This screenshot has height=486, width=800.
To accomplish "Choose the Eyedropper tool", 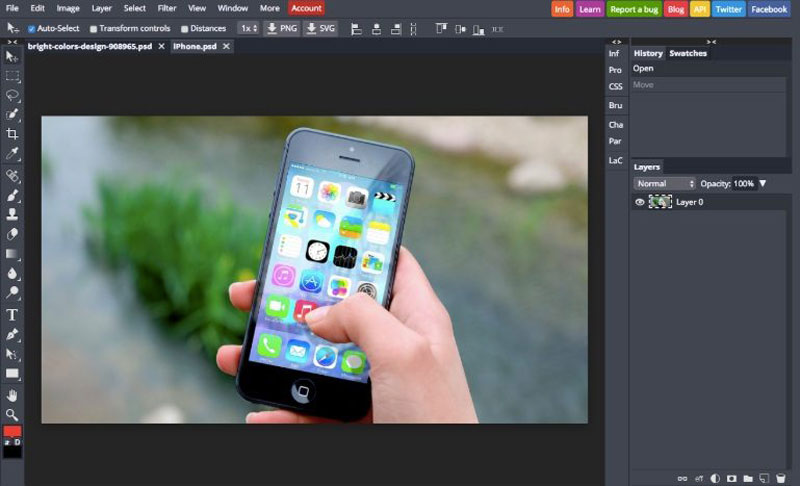I will (x=12, y=154).
